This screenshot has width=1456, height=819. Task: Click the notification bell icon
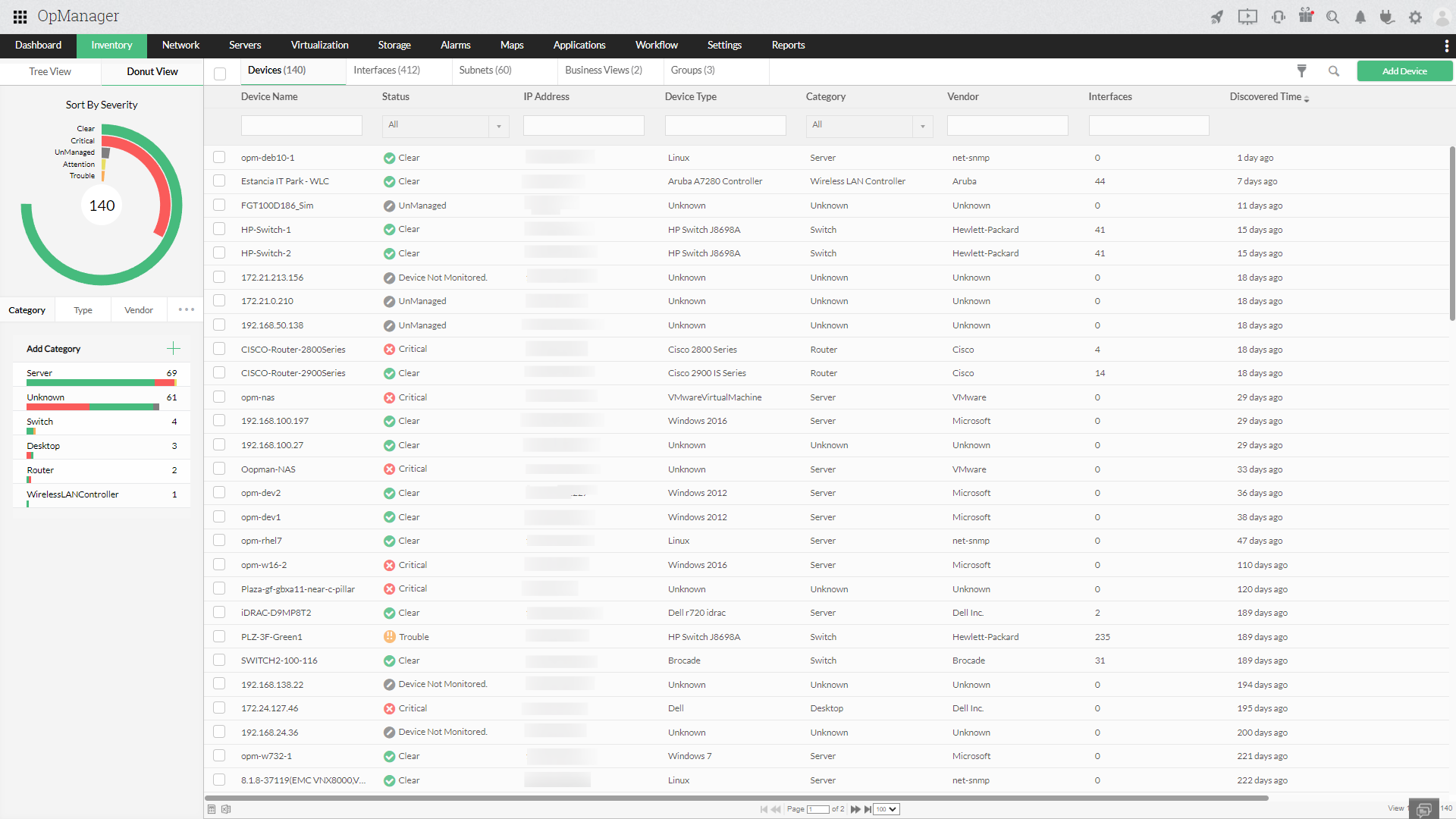coord(1361,16)
